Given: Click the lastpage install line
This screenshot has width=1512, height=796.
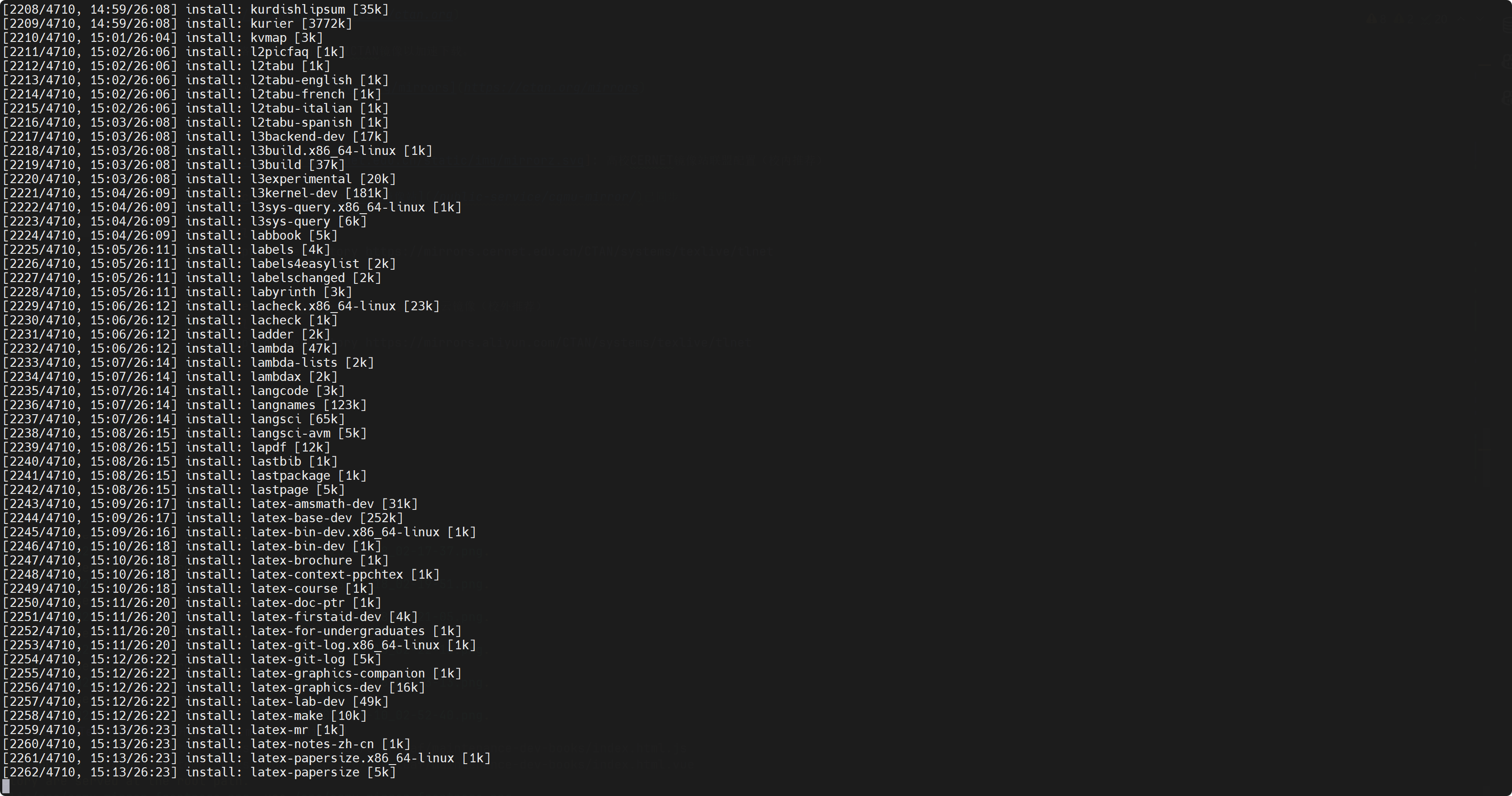Looking at the screenshot, I should (x=279, y=489).
